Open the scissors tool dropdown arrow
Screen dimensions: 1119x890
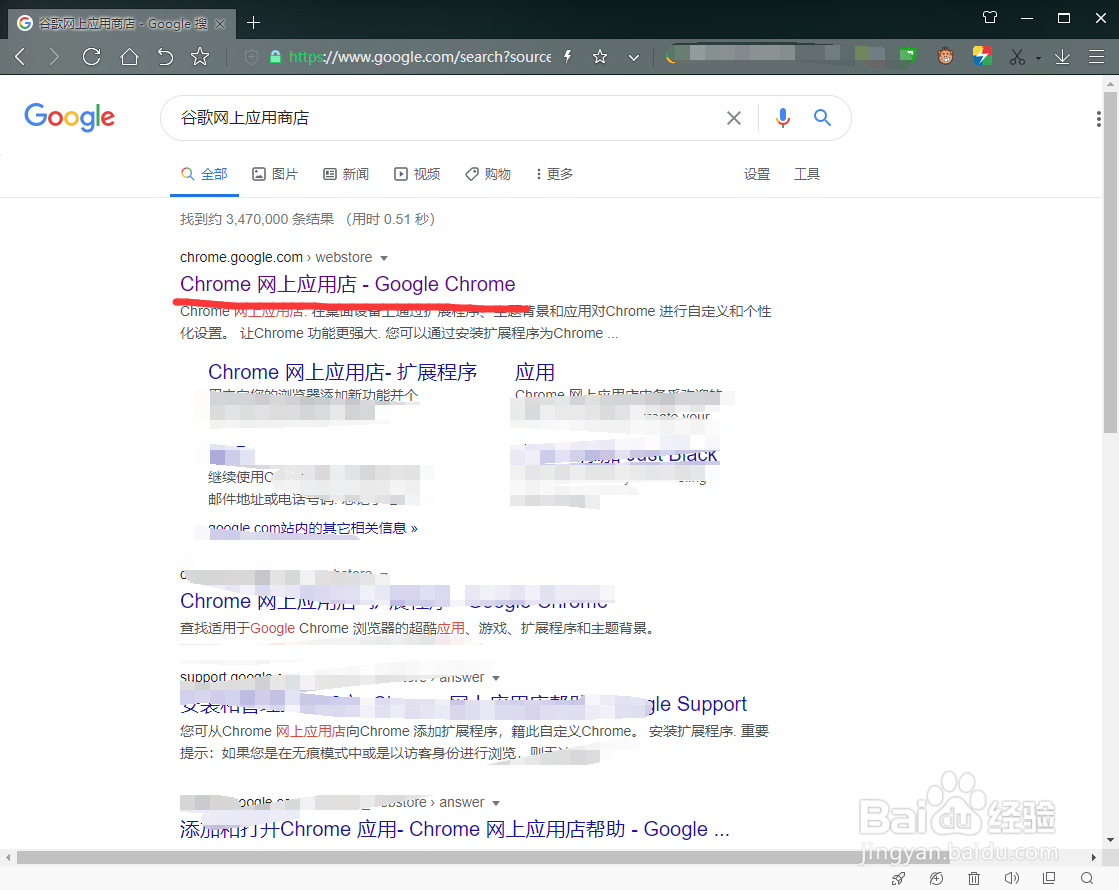tap(1038, 58)
